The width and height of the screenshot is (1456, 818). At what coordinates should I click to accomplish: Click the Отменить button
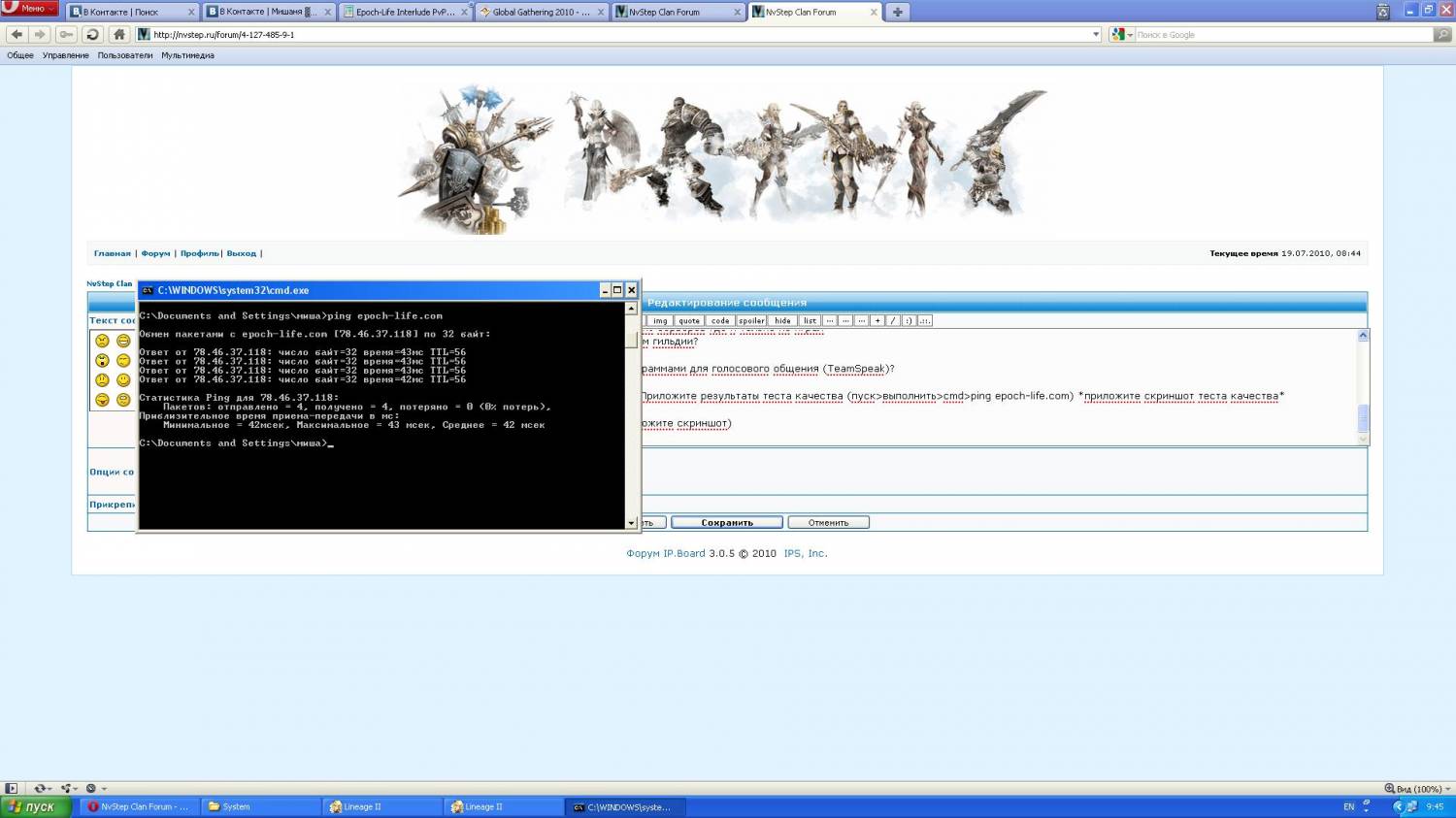click(x=828, y=522)
